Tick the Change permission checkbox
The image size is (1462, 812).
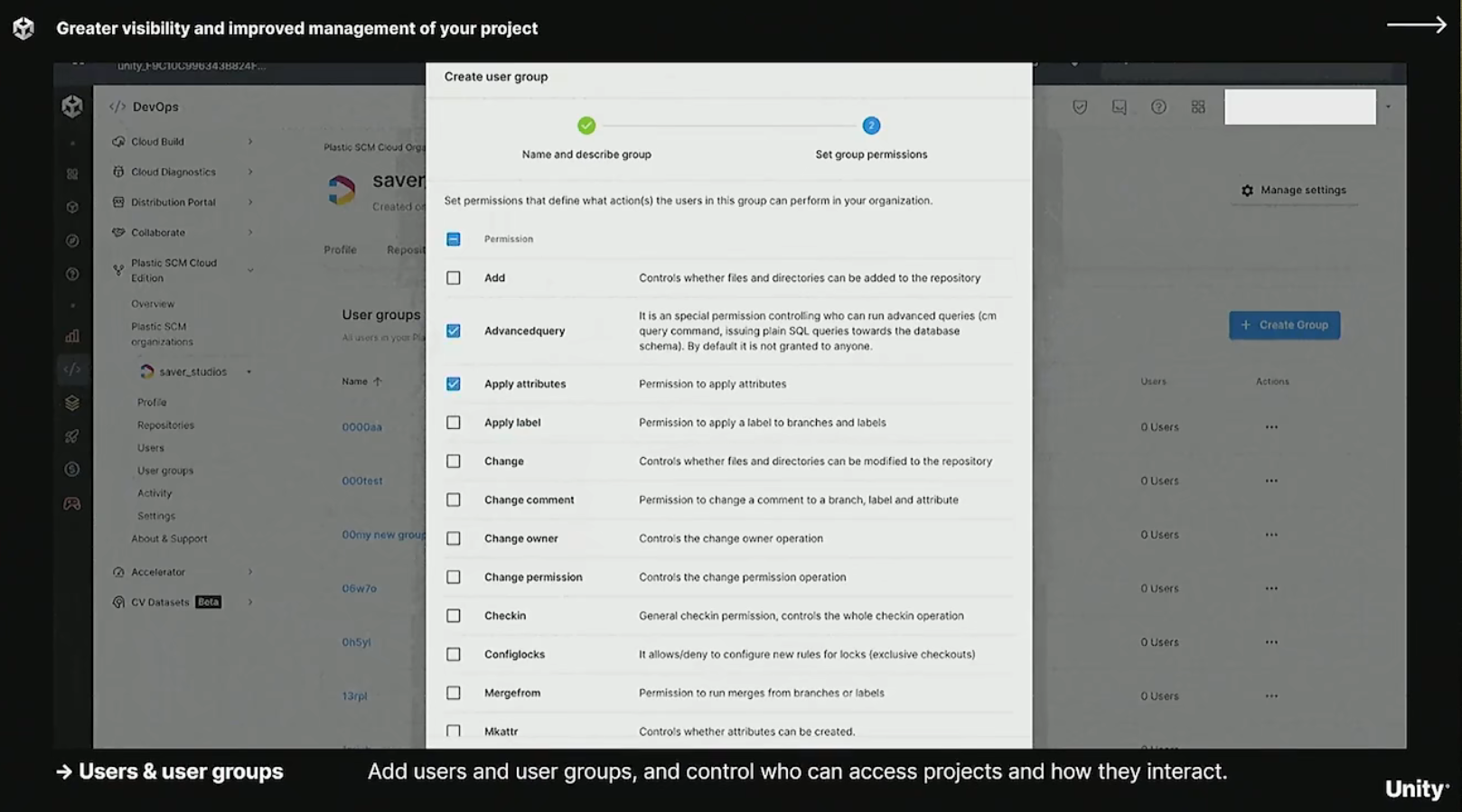(x=454, y=577)
